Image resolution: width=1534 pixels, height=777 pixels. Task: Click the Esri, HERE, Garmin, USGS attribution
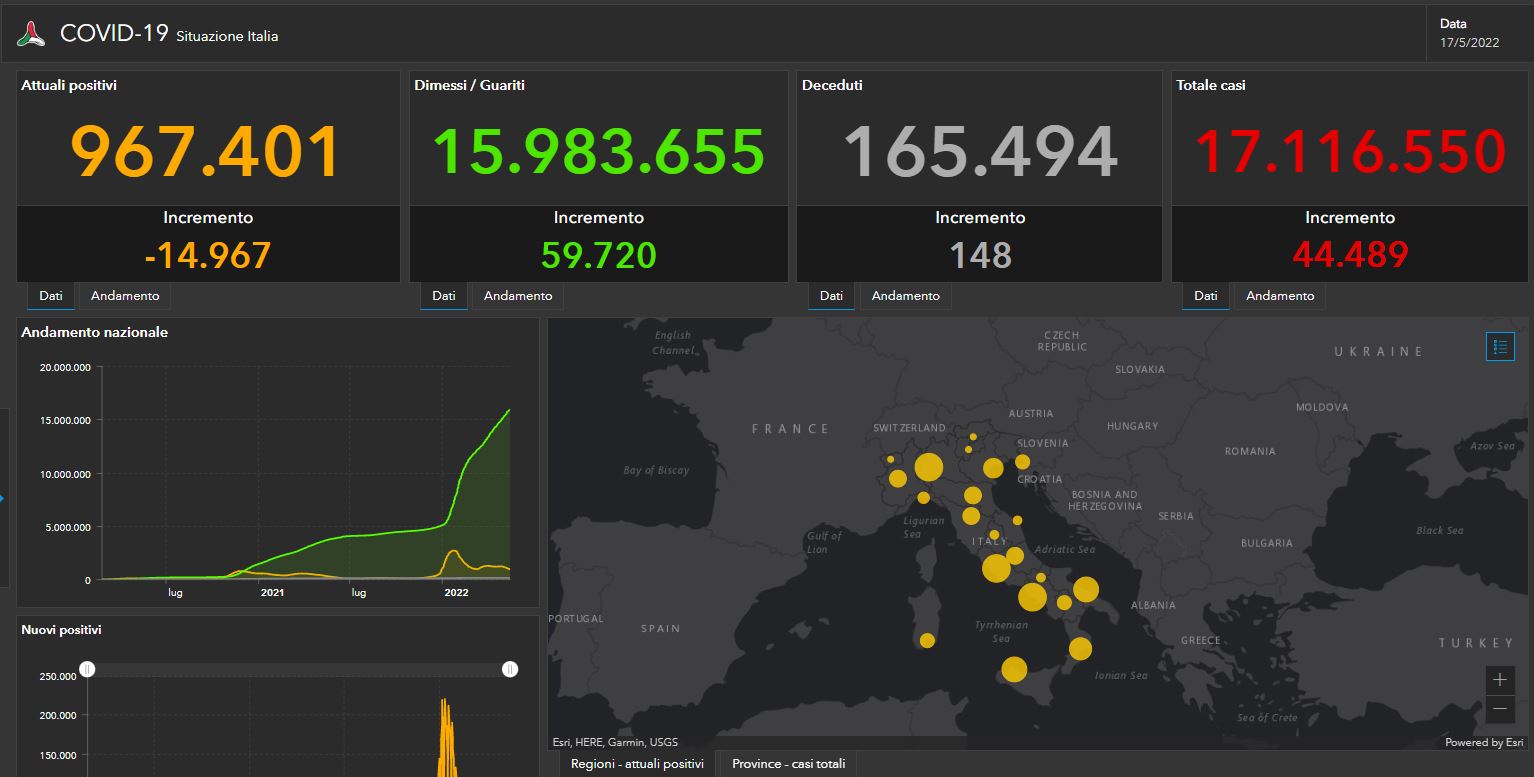[615, 742]
